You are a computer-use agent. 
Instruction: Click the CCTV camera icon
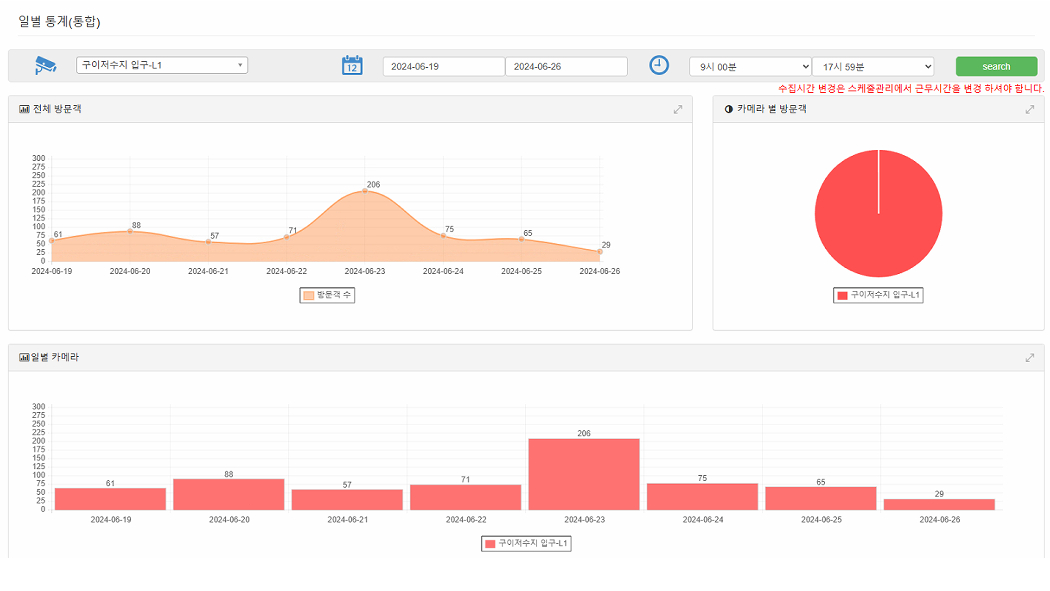[46, 66]
